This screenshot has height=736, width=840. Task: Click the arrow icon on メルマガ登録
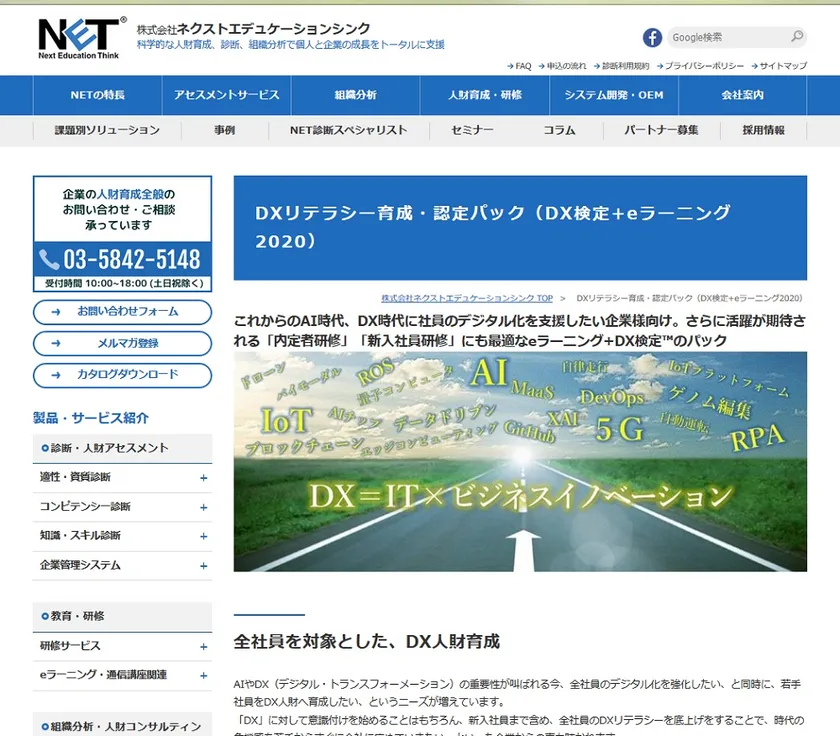pyautogui.click(x=56, y=343)
